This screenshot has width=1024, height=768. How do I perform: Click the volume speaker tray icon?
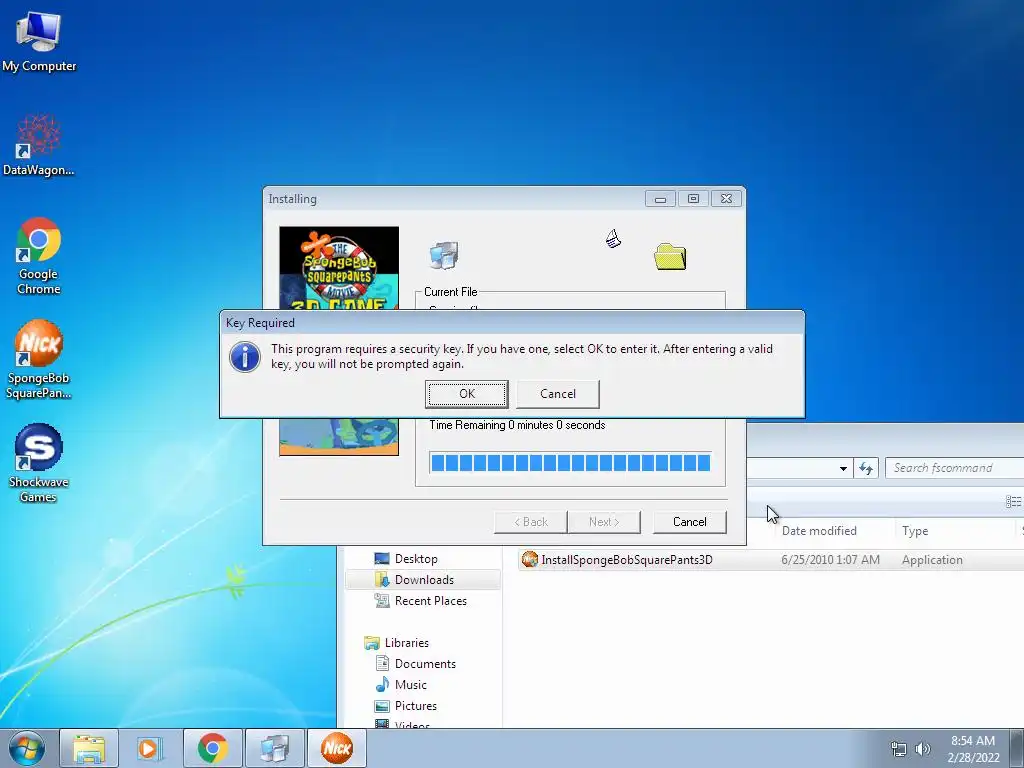pyautogui.click(x=922, y=749)
